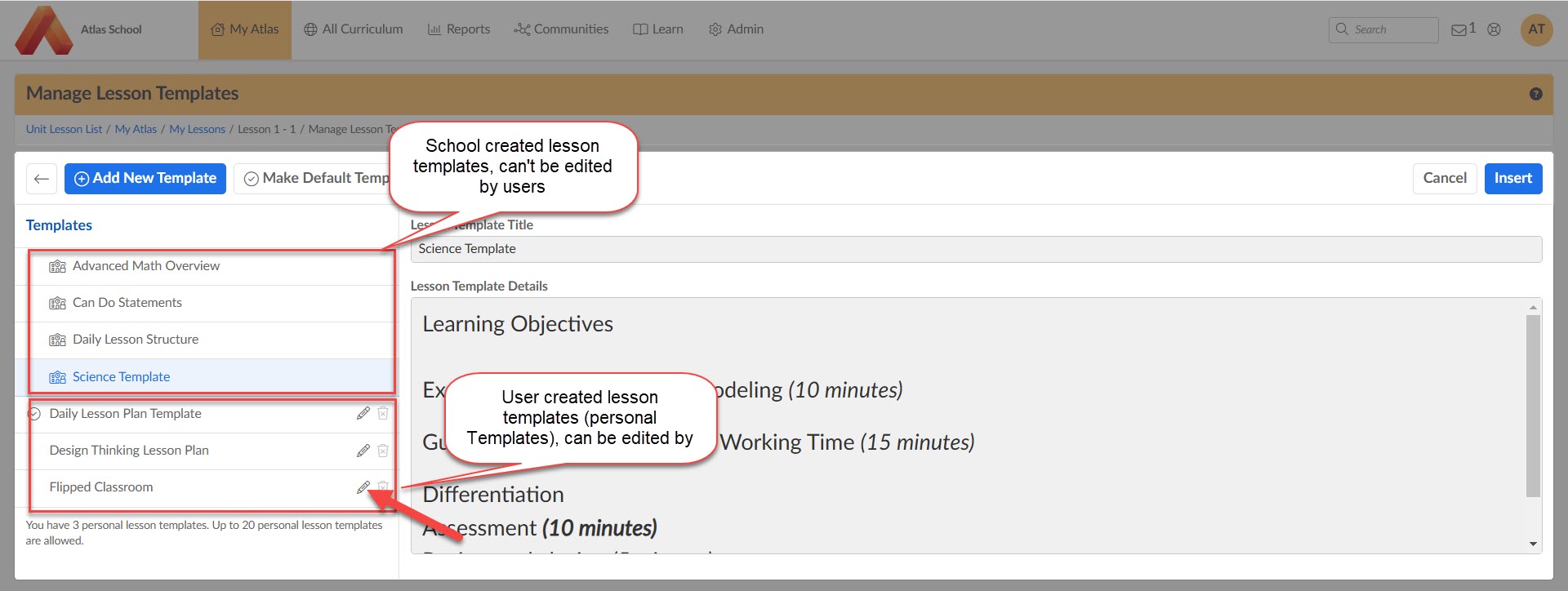
Task: Open the Communities menu
Action: [x=561, y=29]
